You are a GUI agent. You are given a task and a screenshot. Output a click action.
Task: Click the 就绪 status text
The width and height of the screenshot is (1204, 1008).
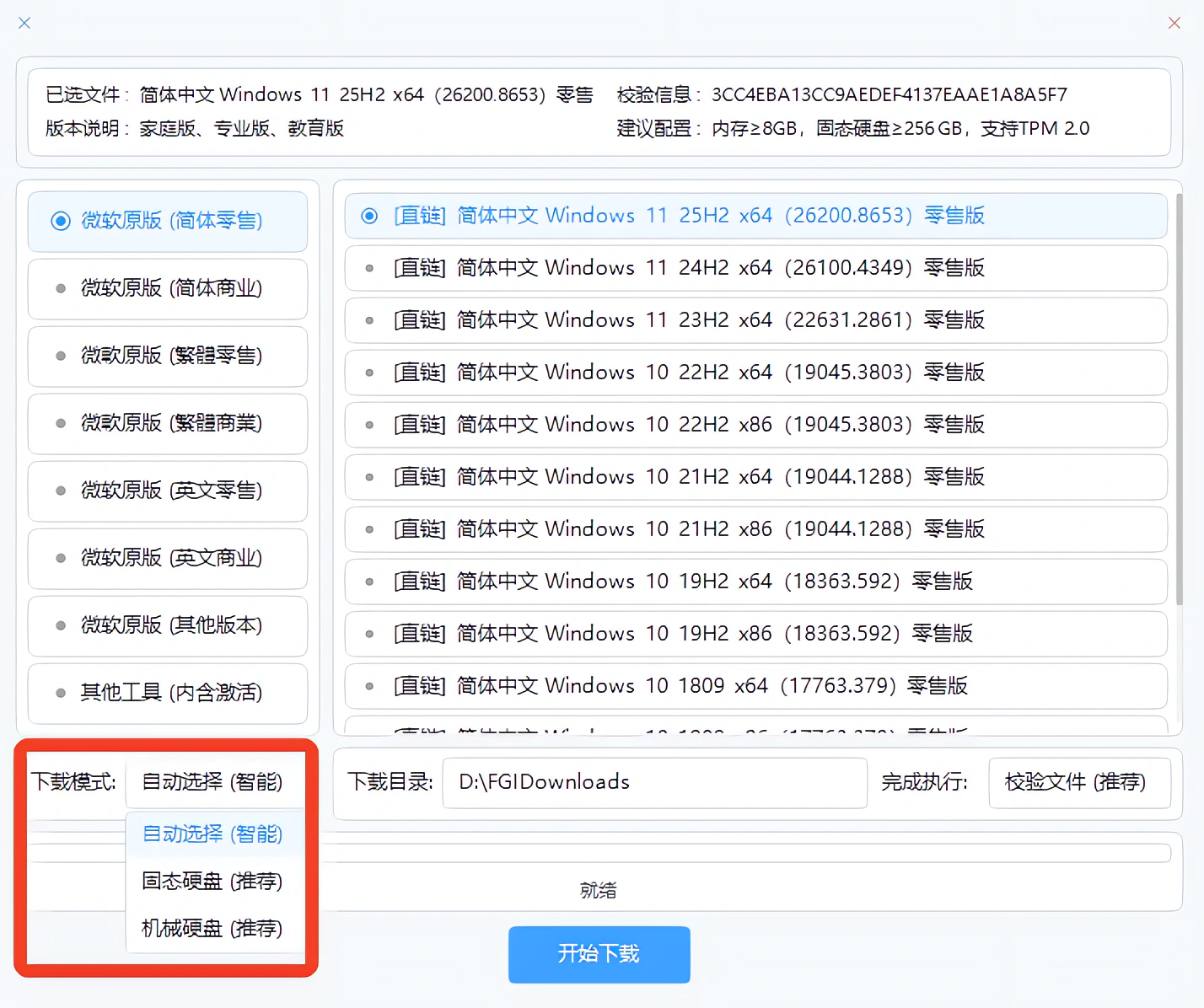pyautogui.click(x=599, y=890)
